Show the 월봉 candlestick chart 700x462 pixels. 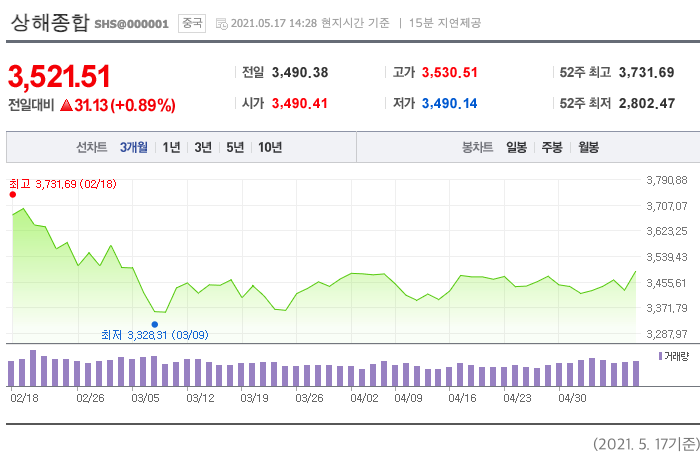click(588, 147)
